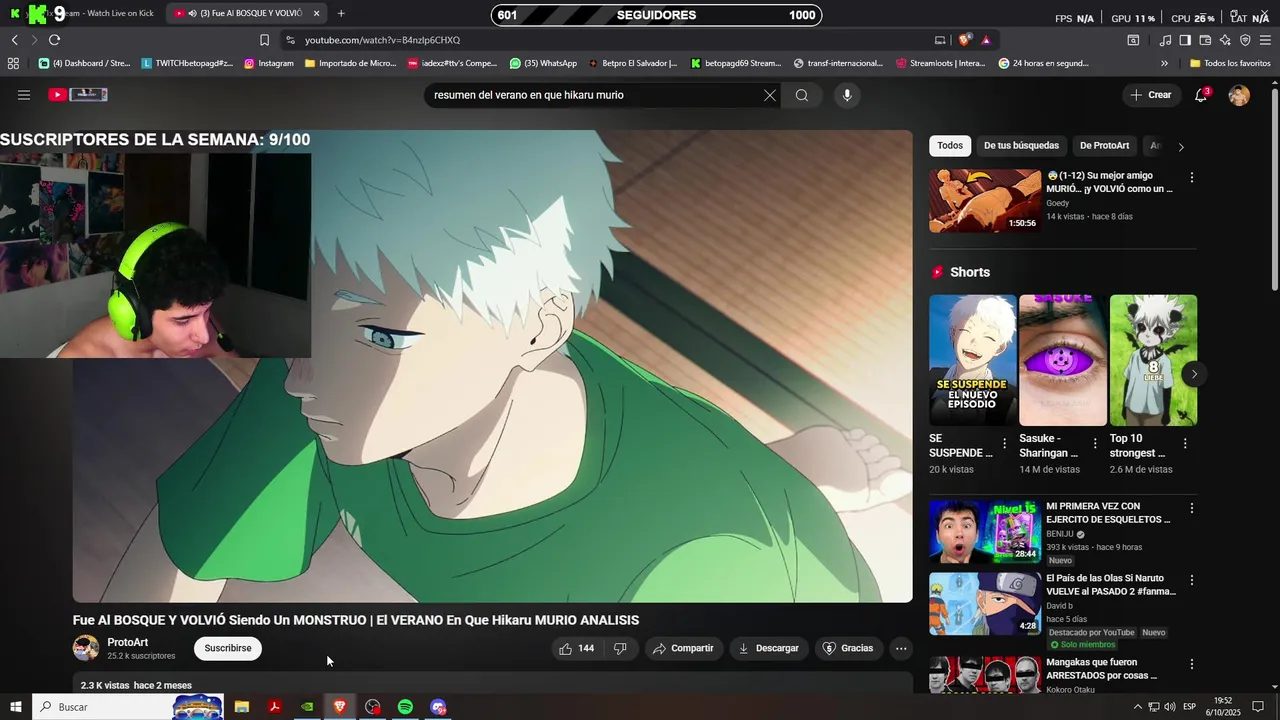The image size is (1280, 720).
Task: Go back in the browser
Action: 14,40
